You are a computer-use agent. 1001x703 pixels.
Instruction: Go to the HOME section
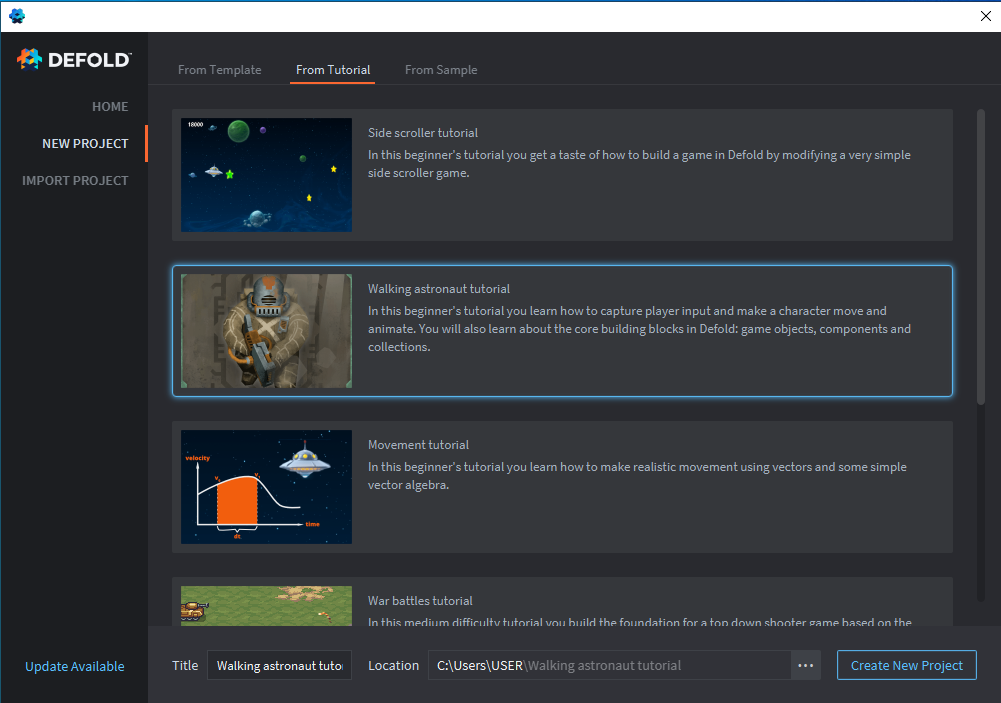click(x=110, y=107)
